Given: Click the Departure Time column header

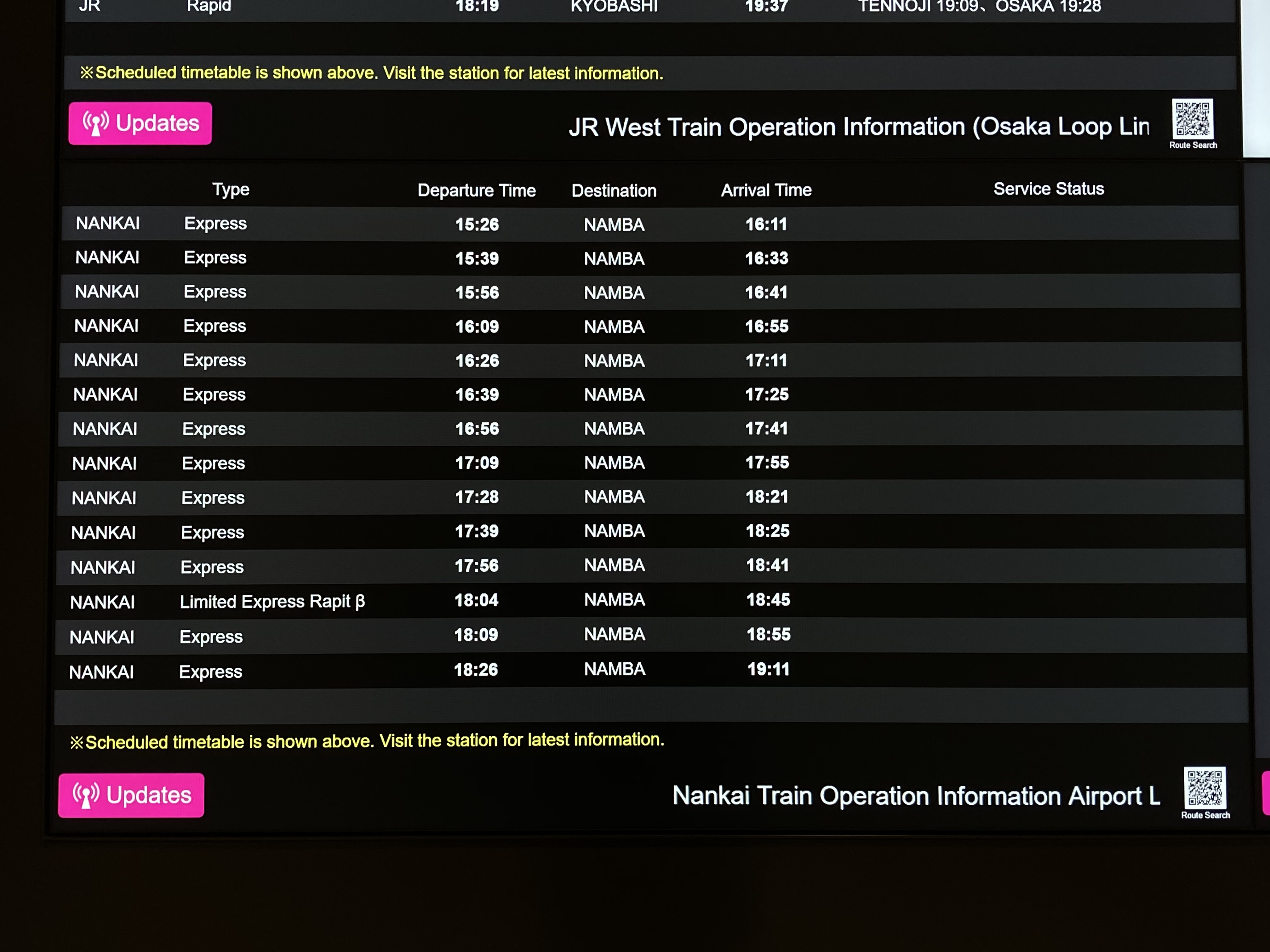Looking at the screenshot, I should (476, 190).
